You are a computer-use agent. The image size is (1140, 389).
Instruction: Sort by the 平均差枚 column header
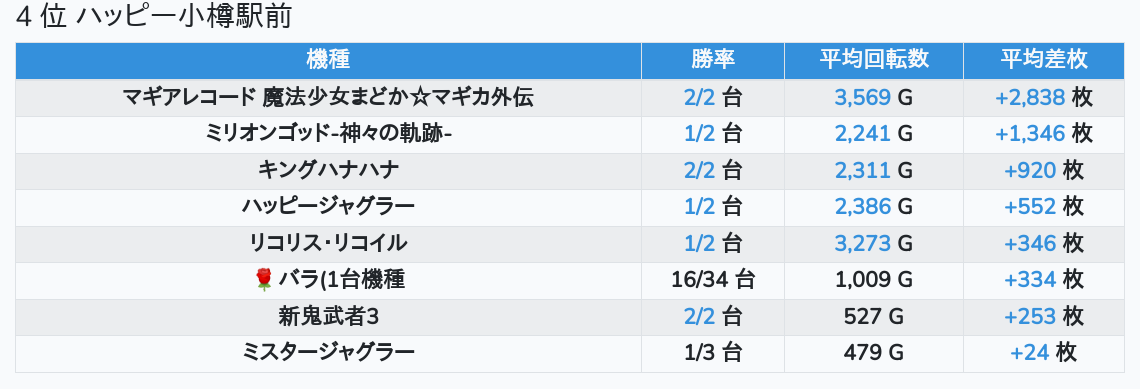pos(1043,60)
